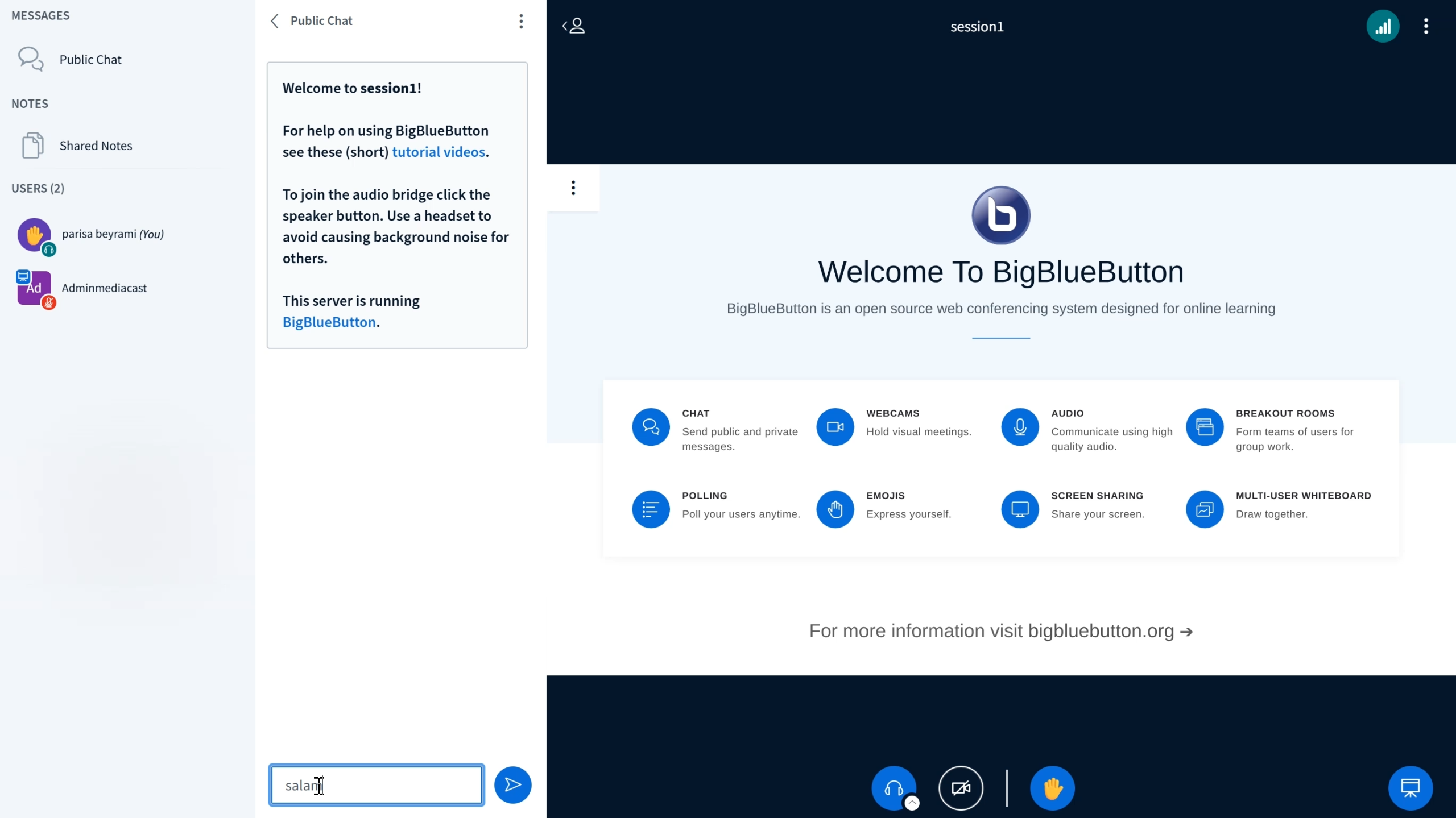Click the presentation restore button
This screenshot has height=818, width=1456.
(1410, 787)
